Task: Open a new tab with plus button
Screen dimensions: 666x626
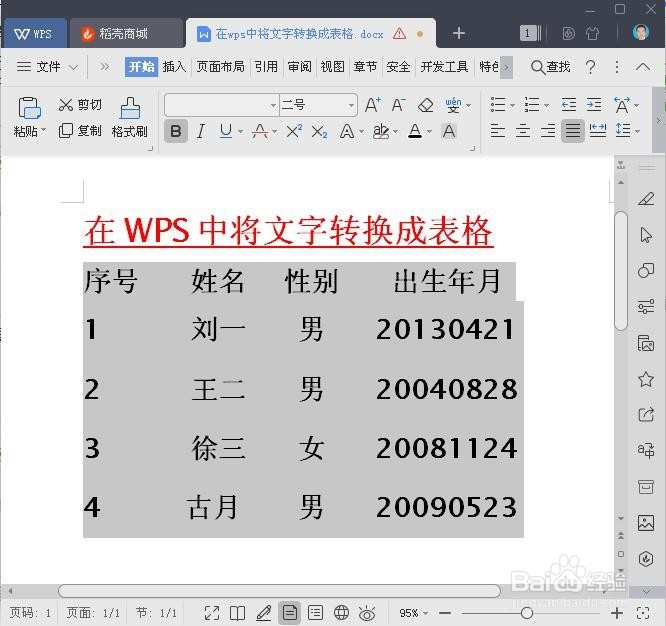Action: (459, 33)
